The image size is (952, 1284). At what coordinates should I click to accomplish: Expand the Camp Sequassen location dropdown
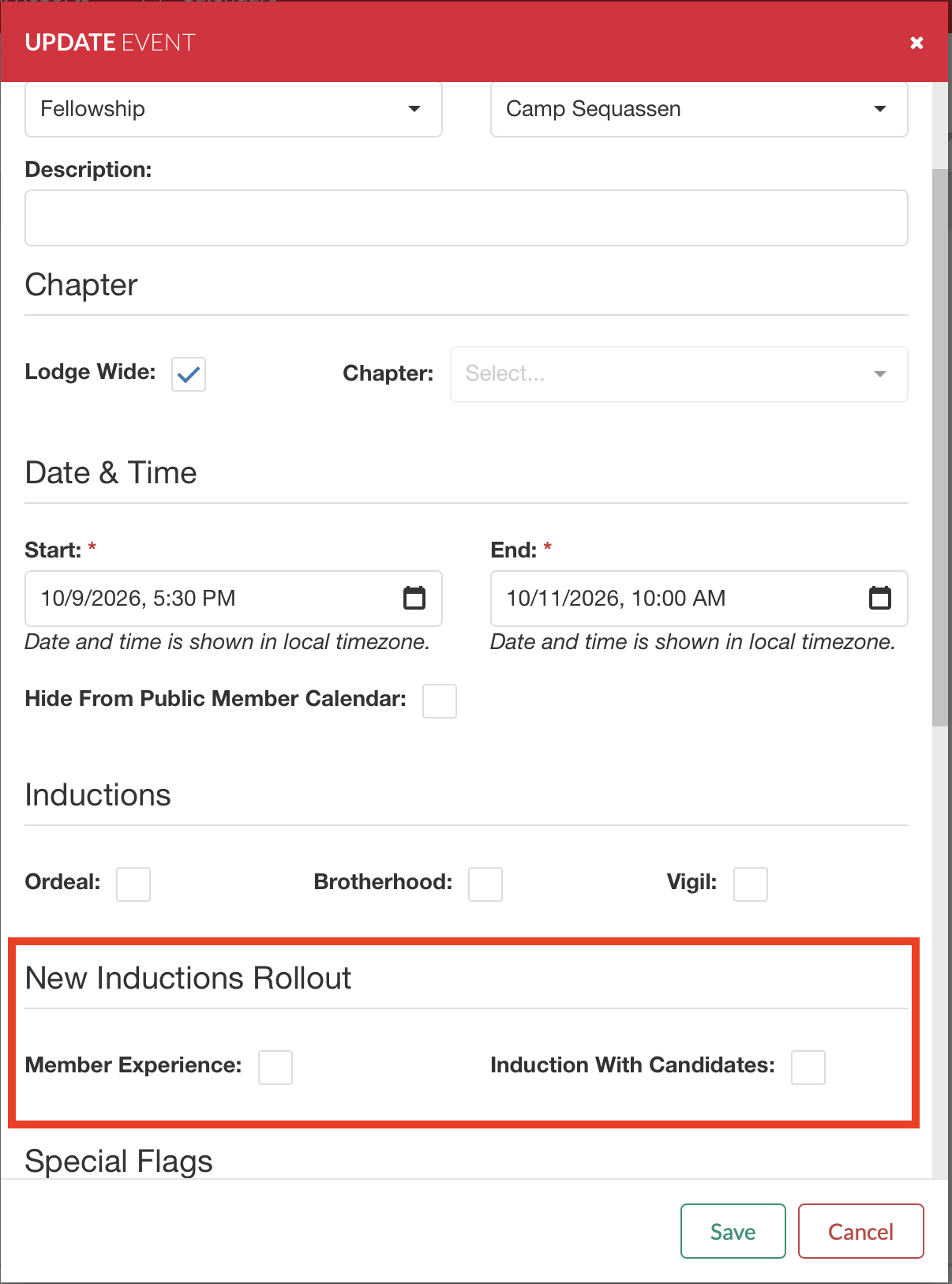coord(699,109)
